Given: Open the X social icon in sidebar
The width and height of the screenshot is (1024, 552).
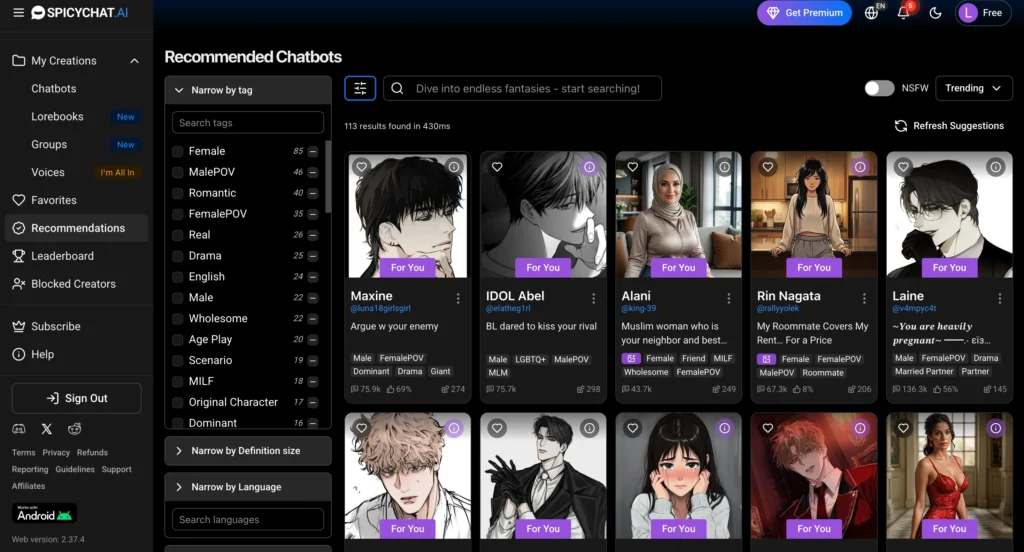Looking at the screenshot, I should coord(46,429).
